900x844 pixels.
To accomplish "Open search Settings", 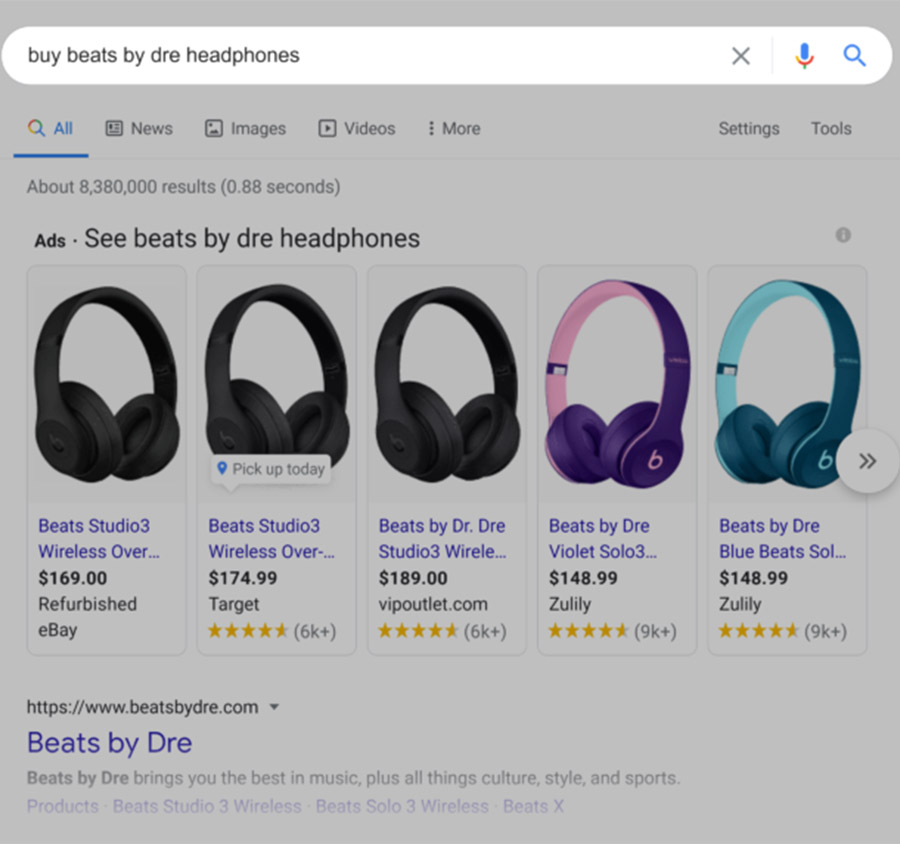I will click(749, 129).
